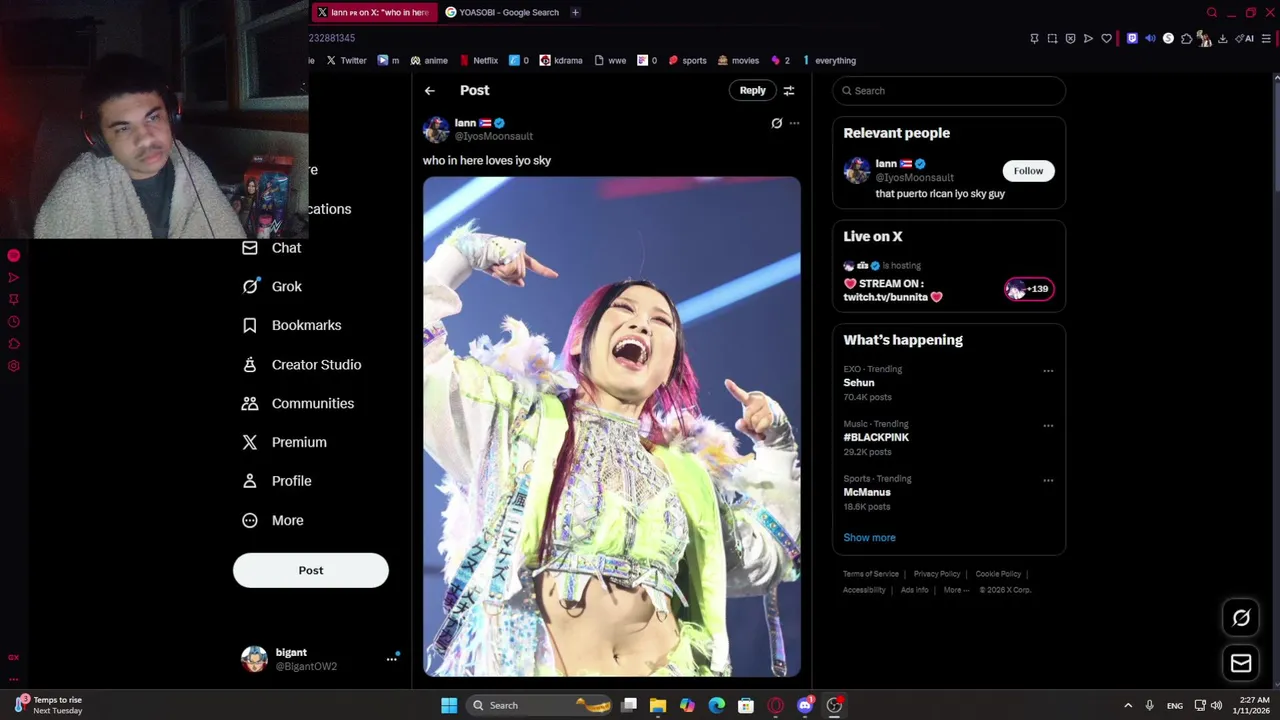1280x720 pixels.
Task: Click the heart bookmark icon in address bar
Action: click(1106, 39)
